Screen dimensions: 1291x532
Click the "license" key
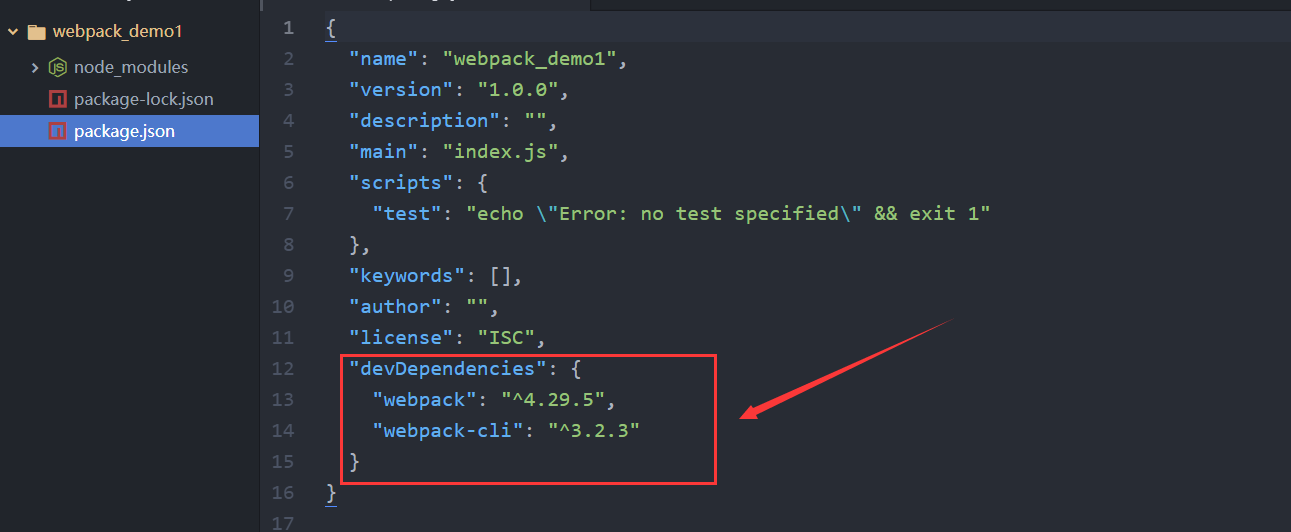[402, 338]
